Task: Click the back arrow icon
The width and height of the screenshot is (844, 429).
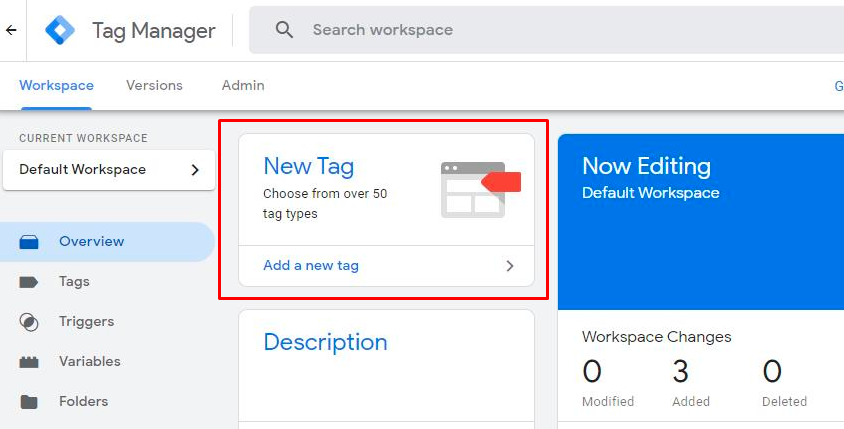Action: click(11, 30)
